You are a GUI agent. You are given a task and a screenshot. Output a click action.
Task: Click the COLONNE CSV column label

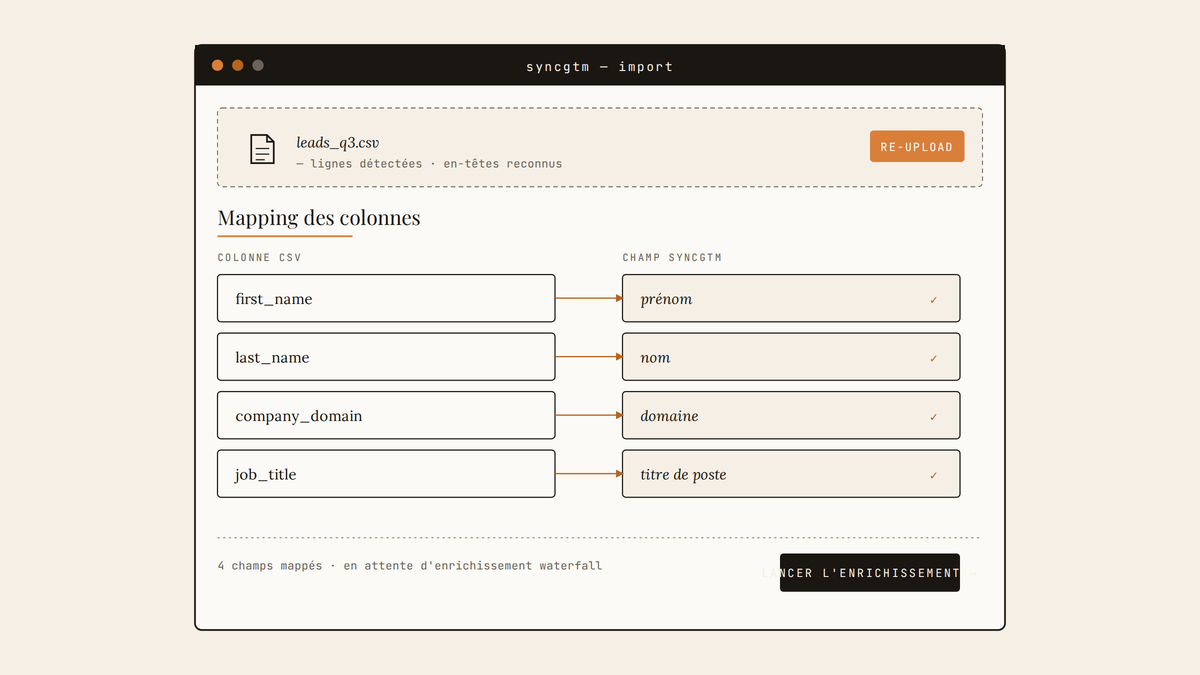[x=260, y=257]
